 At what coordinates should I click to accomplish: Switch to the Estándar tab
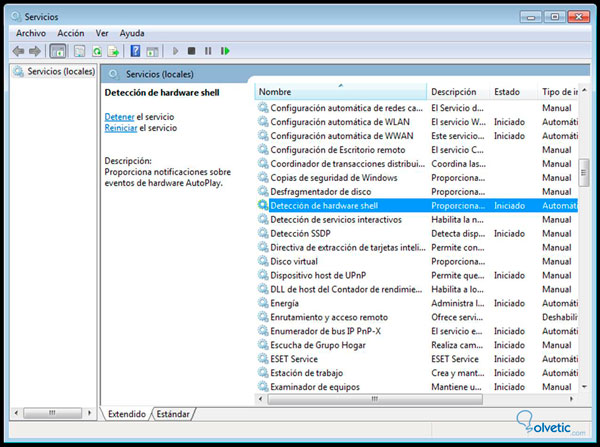point(173,414)
